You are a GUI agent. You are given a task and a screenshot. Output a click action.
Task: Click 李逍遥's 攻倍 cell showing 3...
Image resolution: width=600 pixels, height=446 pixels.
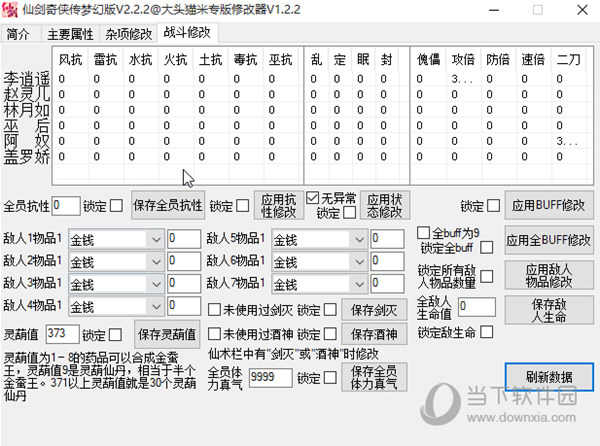pyautogui.click(x=463, y=79)
